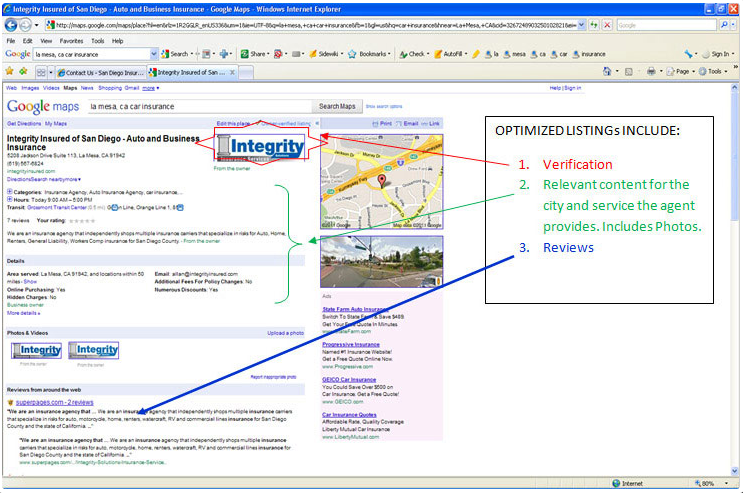Image resolution: width=743 pixels, height=493 pixels.
Task: Open the zoom level 80% control in status bar
Action: point(711,484)
